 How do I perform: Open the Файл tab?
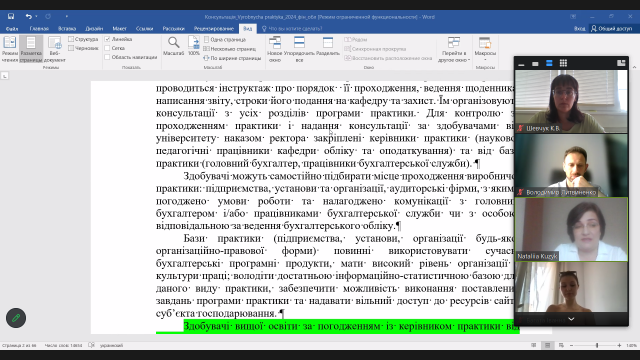(12, 29)
